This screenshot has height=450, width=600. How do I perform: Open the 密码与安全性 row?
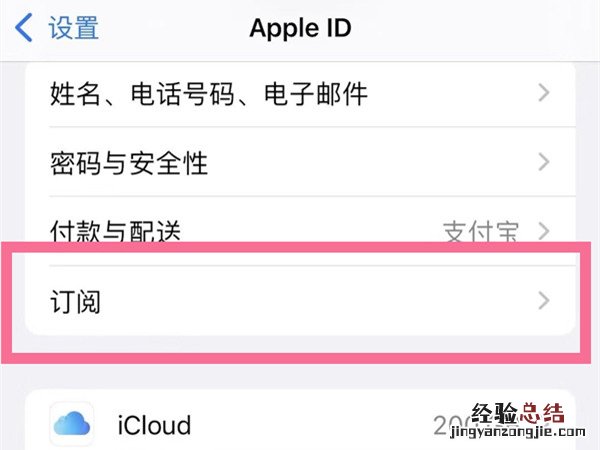(x=128, y=162)
